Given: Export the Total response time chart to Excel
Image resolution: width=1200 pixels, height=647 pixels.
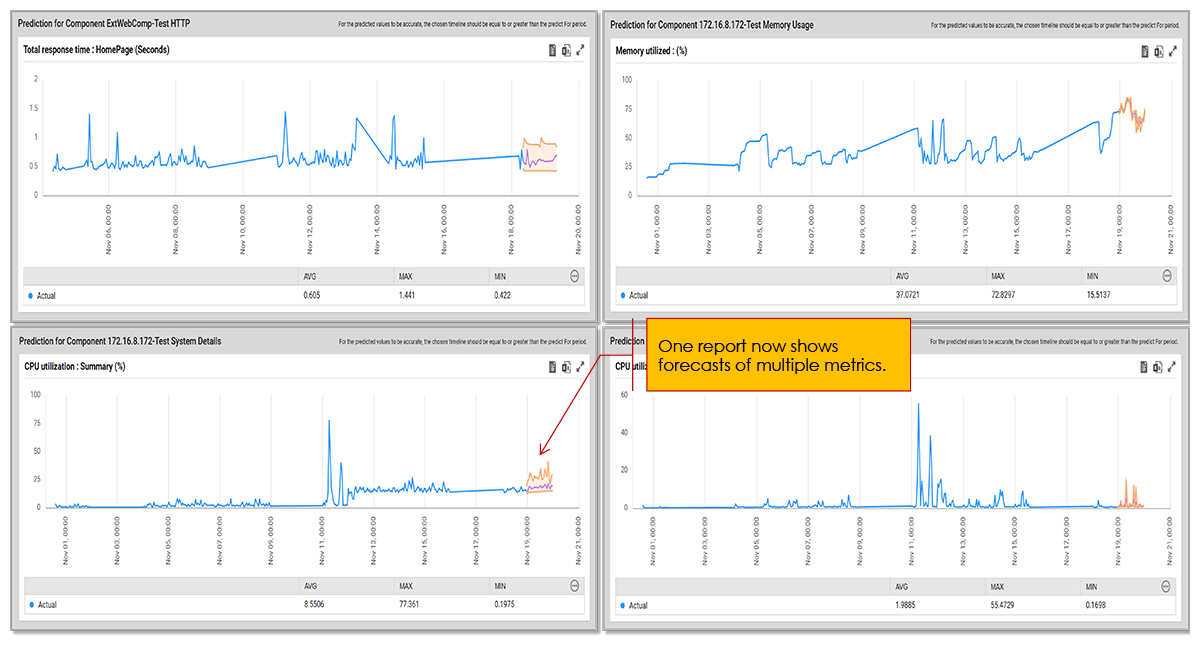Looking at the screenshot, I should point(565,50).
